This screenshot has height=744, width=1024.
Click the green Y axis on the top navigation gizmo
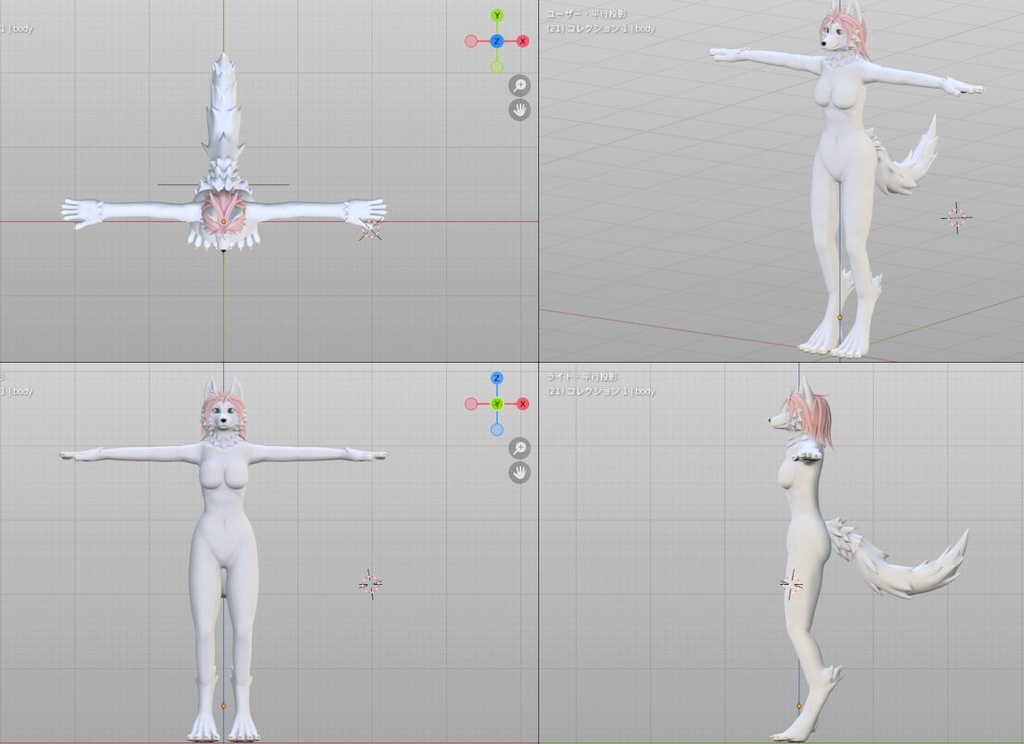pyautogui.click(x=497, y=15)
